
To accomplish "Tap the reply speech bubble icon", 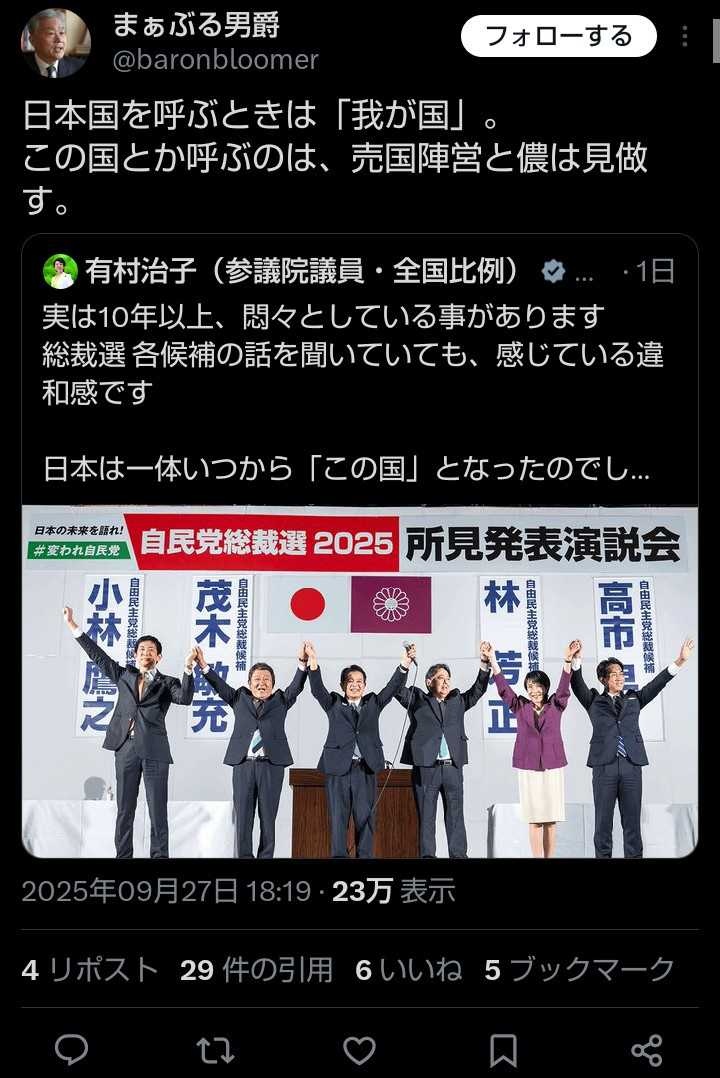I will [x=72, y=1050].
